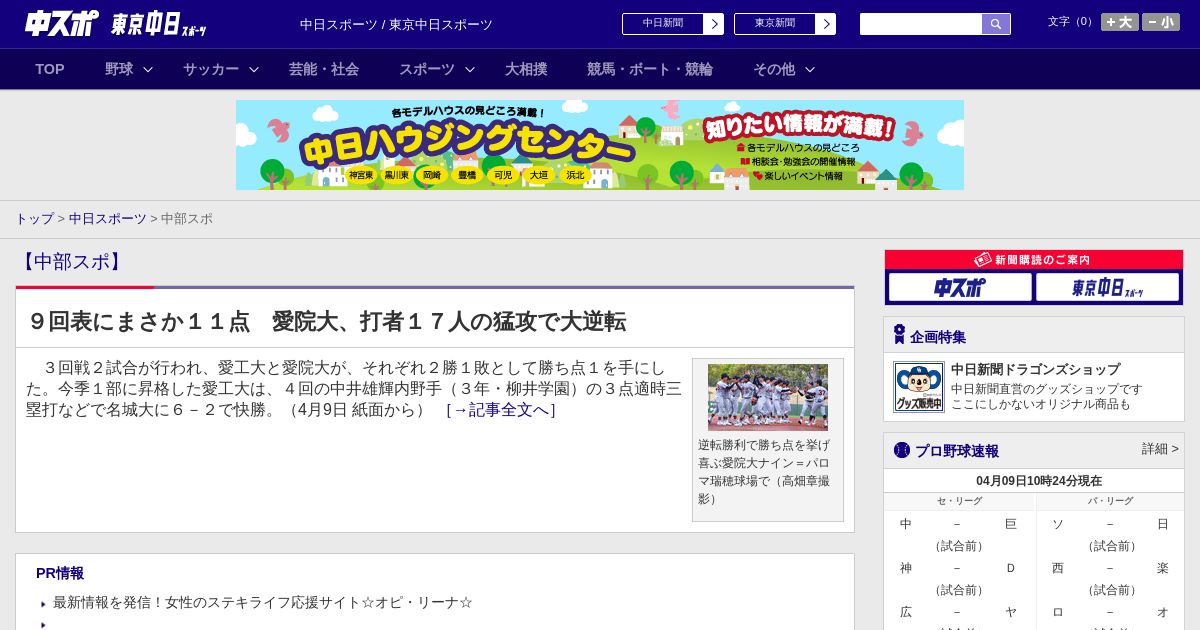
Task: Open the 中日新聞 link button
Action: tap(663, 24)
